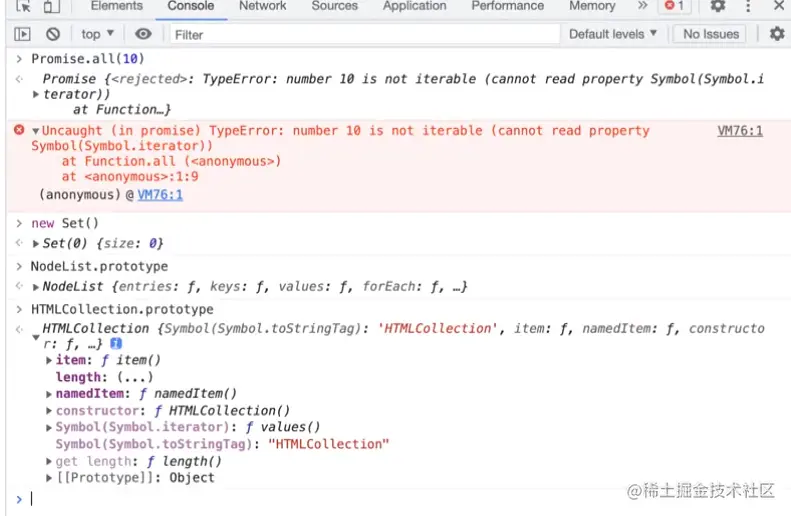The height and width of the screenshot is (516, 791).
Task: Show more tabs via double chevron
Action: click(642, 6)
